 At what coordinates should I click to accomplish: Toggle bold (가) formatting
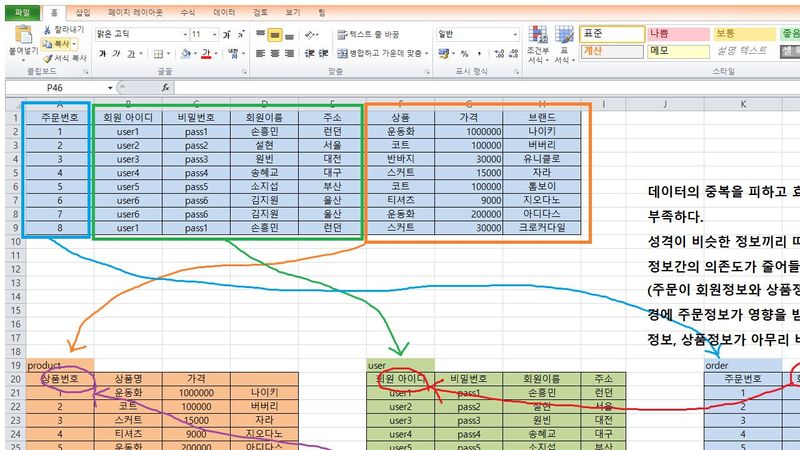(103, 54)
